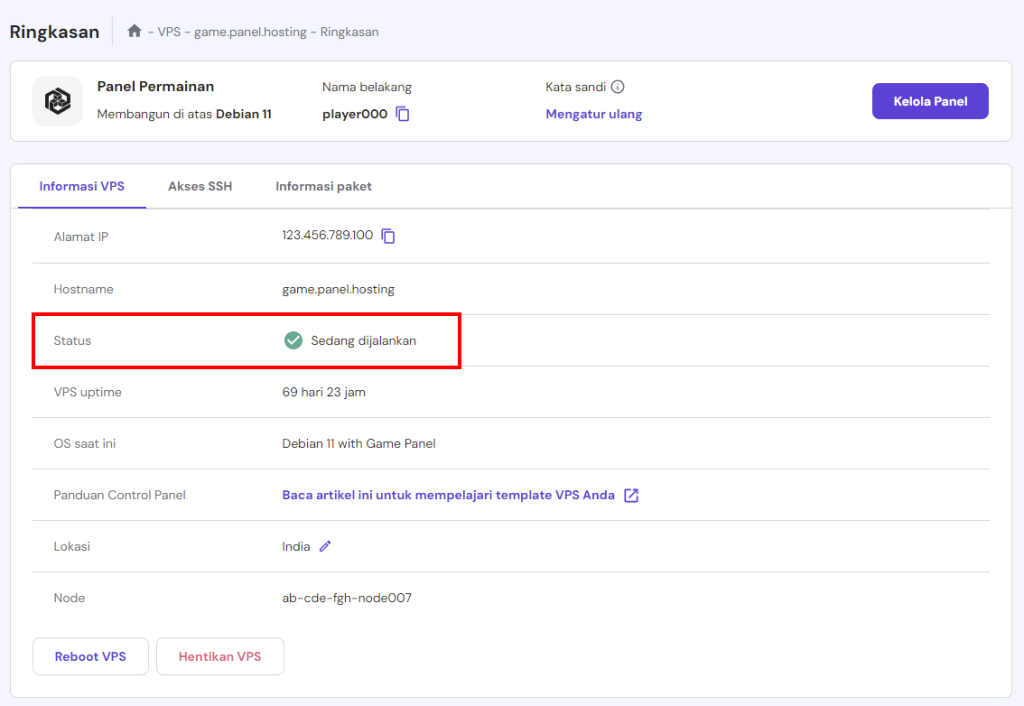Edit the India location with pencil icon
The height and width of the screenshot is (706, 1024).
[325, 546]
